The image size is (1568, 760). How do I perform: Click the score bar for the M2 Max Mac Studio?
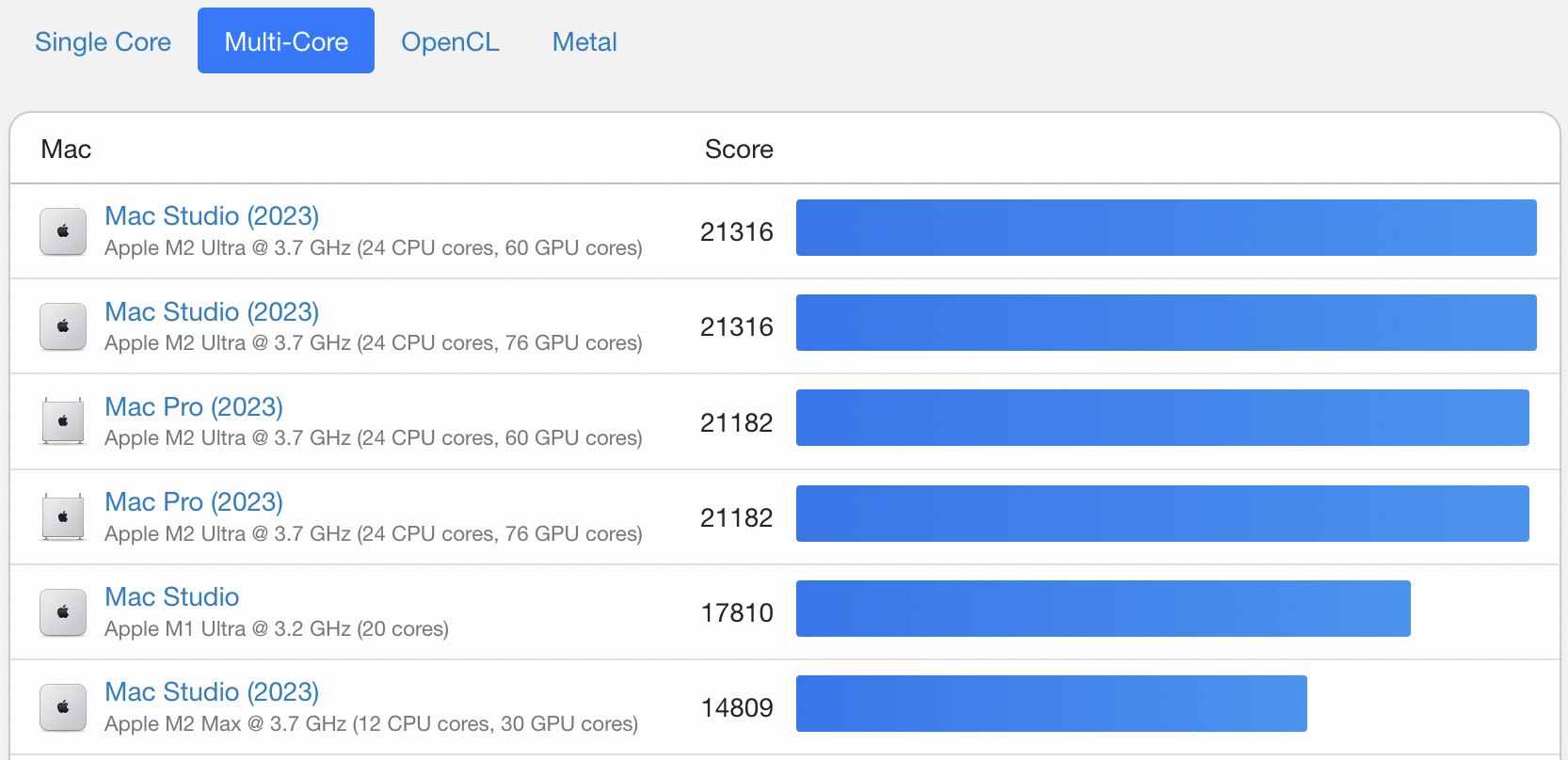point(1051,704)
